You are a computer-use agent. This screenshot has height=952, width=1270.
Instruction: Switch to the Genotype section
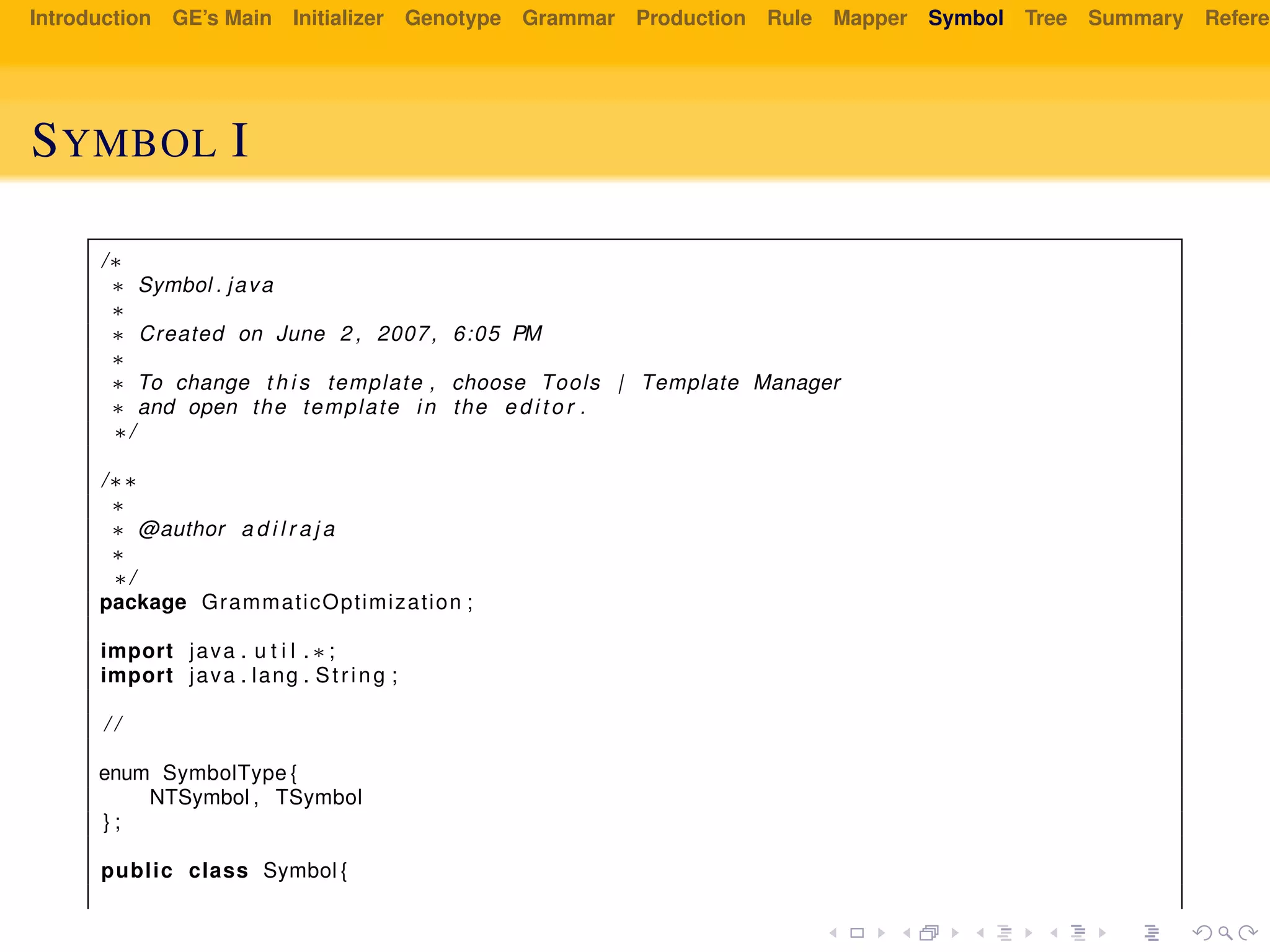point(453,19)
